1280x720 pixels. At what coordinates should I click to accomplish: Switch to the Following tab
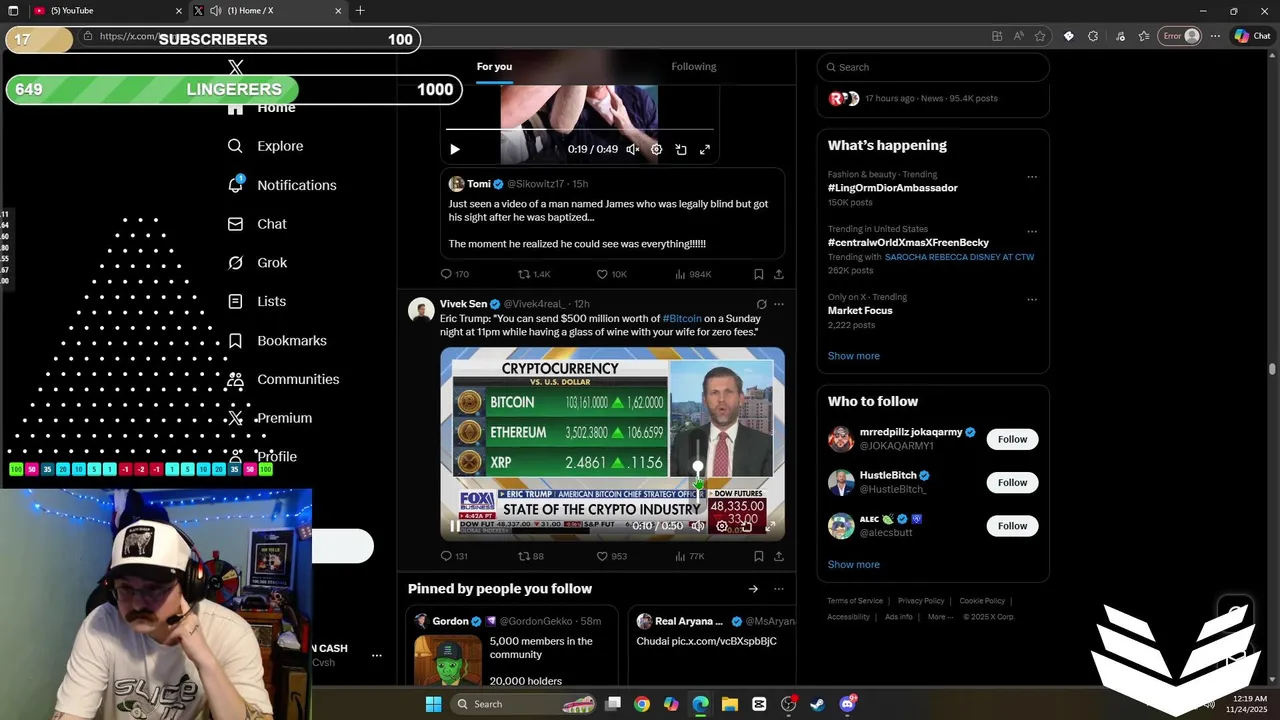coord(694,67)
